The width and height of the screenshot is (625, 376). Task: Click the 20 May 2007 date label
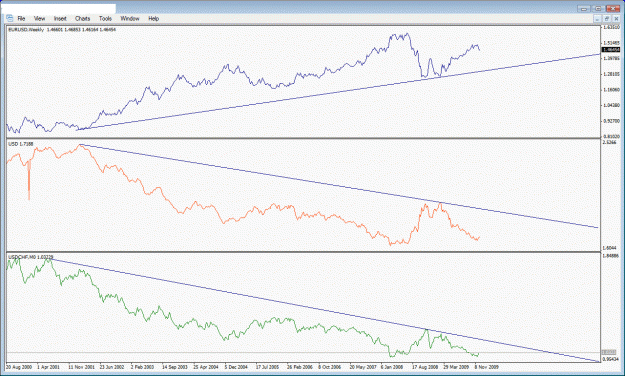363,367
